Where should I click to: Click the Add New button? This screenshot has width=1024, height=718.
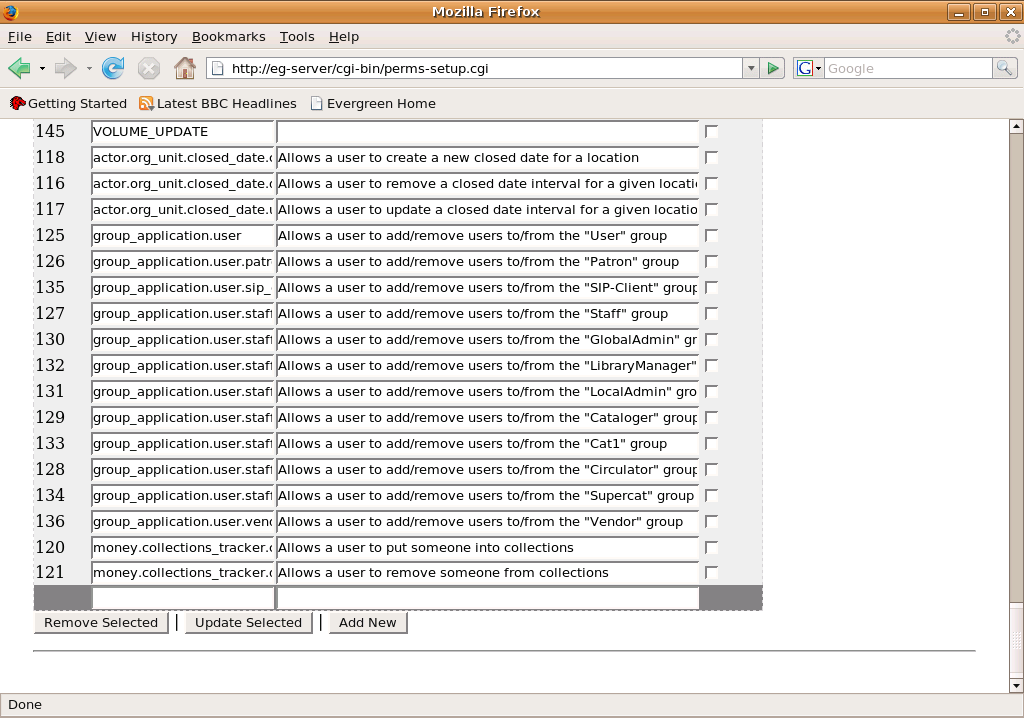[x=367, y=622]
